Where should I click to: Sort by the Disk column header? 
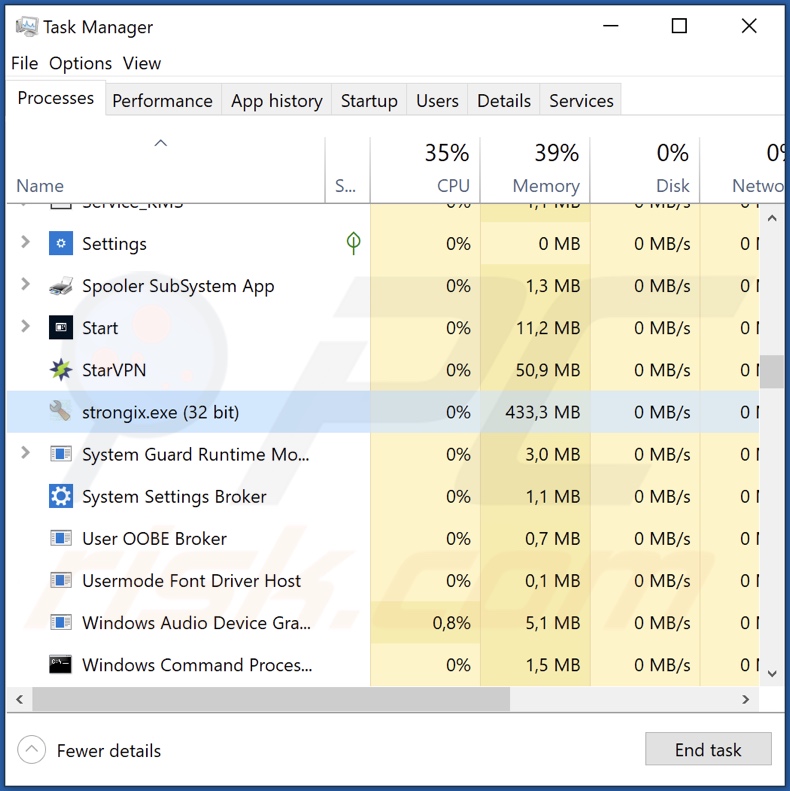coord(645,170)
